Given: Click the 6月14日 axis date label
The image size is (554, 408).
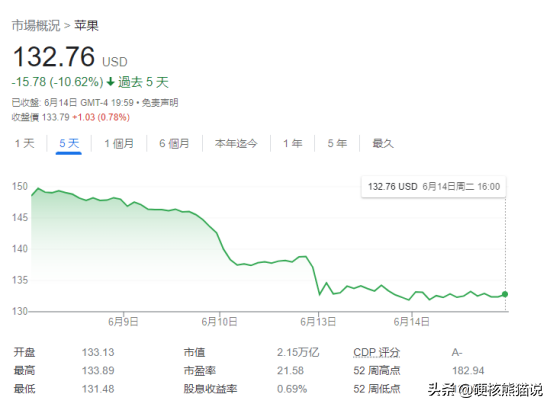Looking at the screenshot, I should pos(412,322).
